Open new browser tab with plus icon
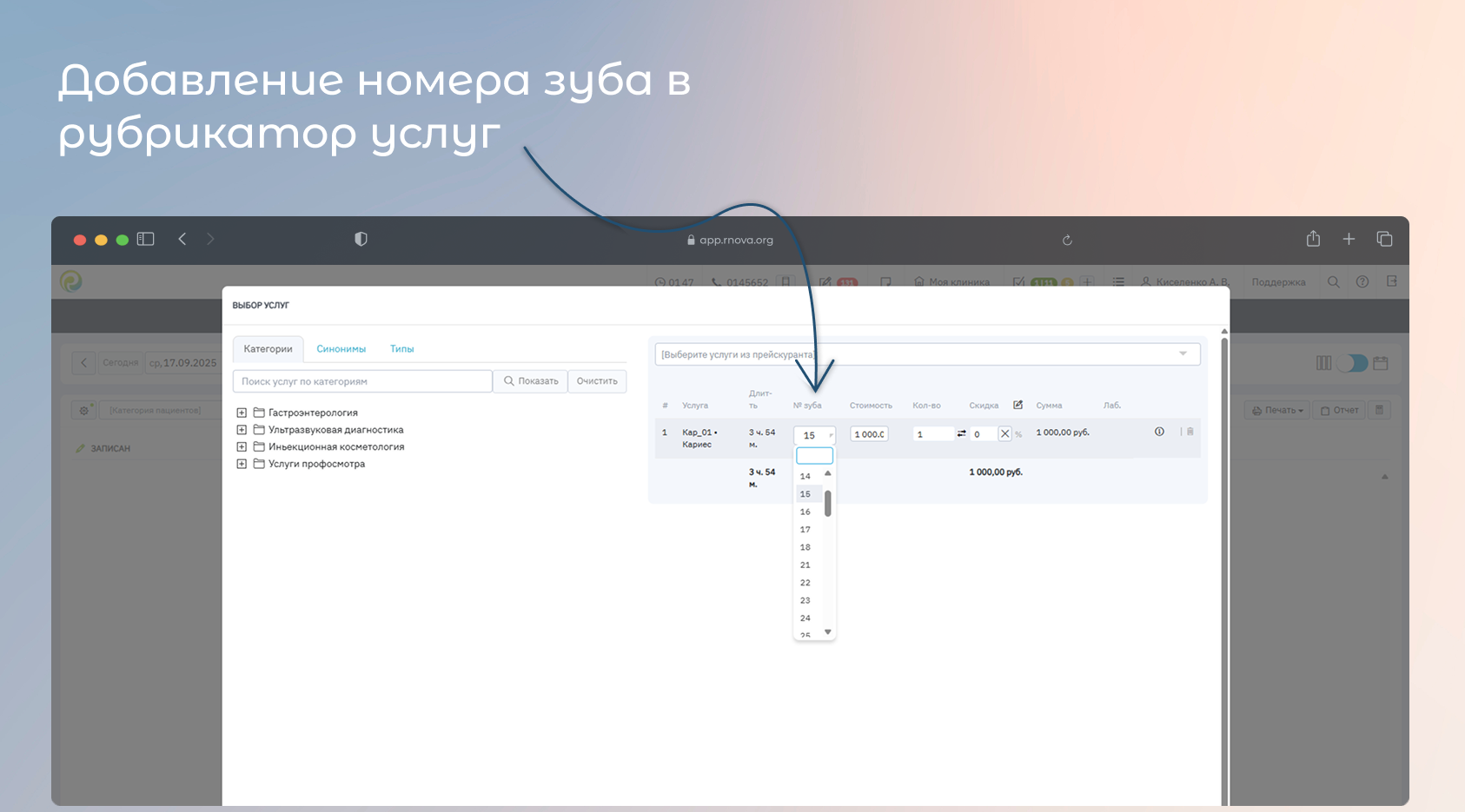Viewport: 1465px width, 812px height. pos(1349,239)
